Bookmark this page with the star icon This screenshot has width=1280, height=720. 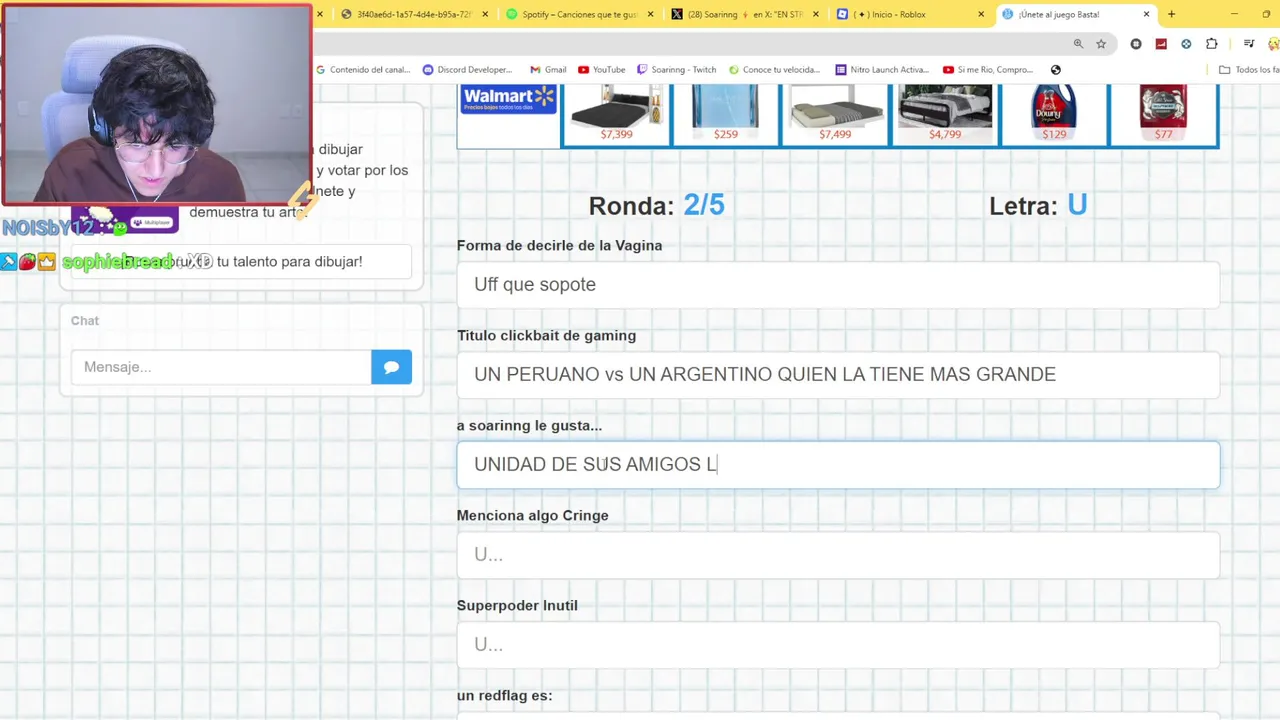pos(1101,44)
